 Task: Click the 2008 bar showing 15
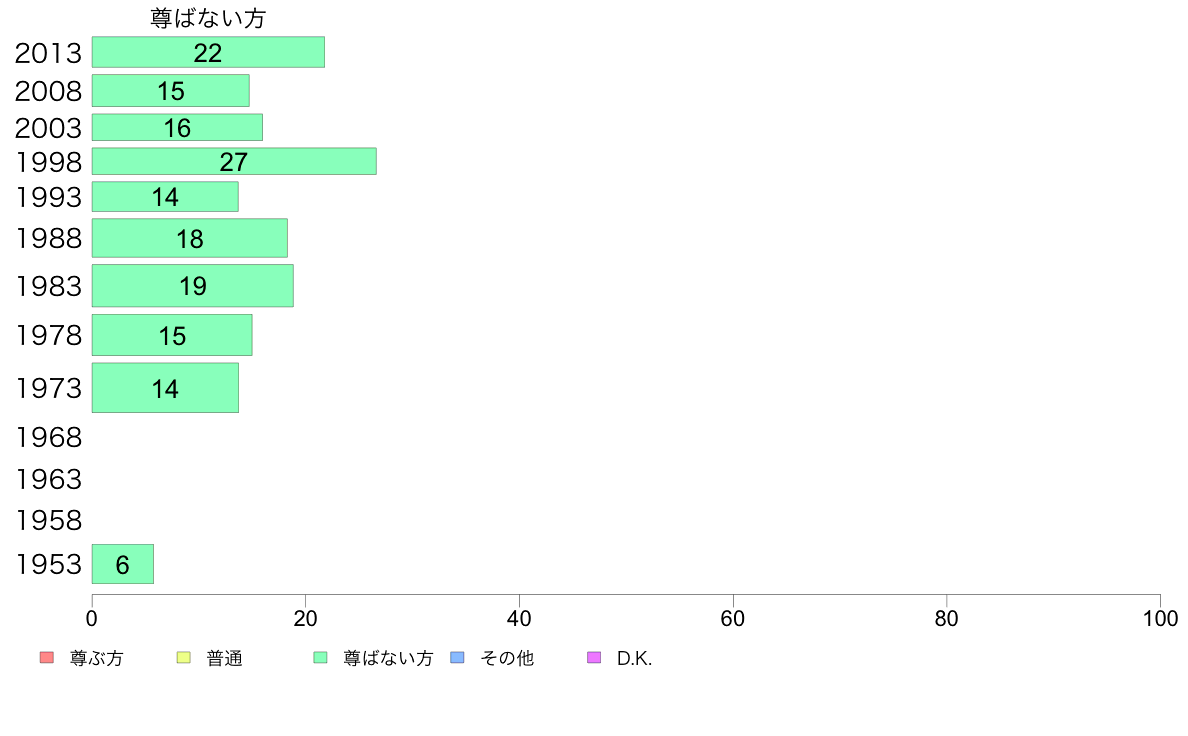pyautogui.click(x=170, y=90)
